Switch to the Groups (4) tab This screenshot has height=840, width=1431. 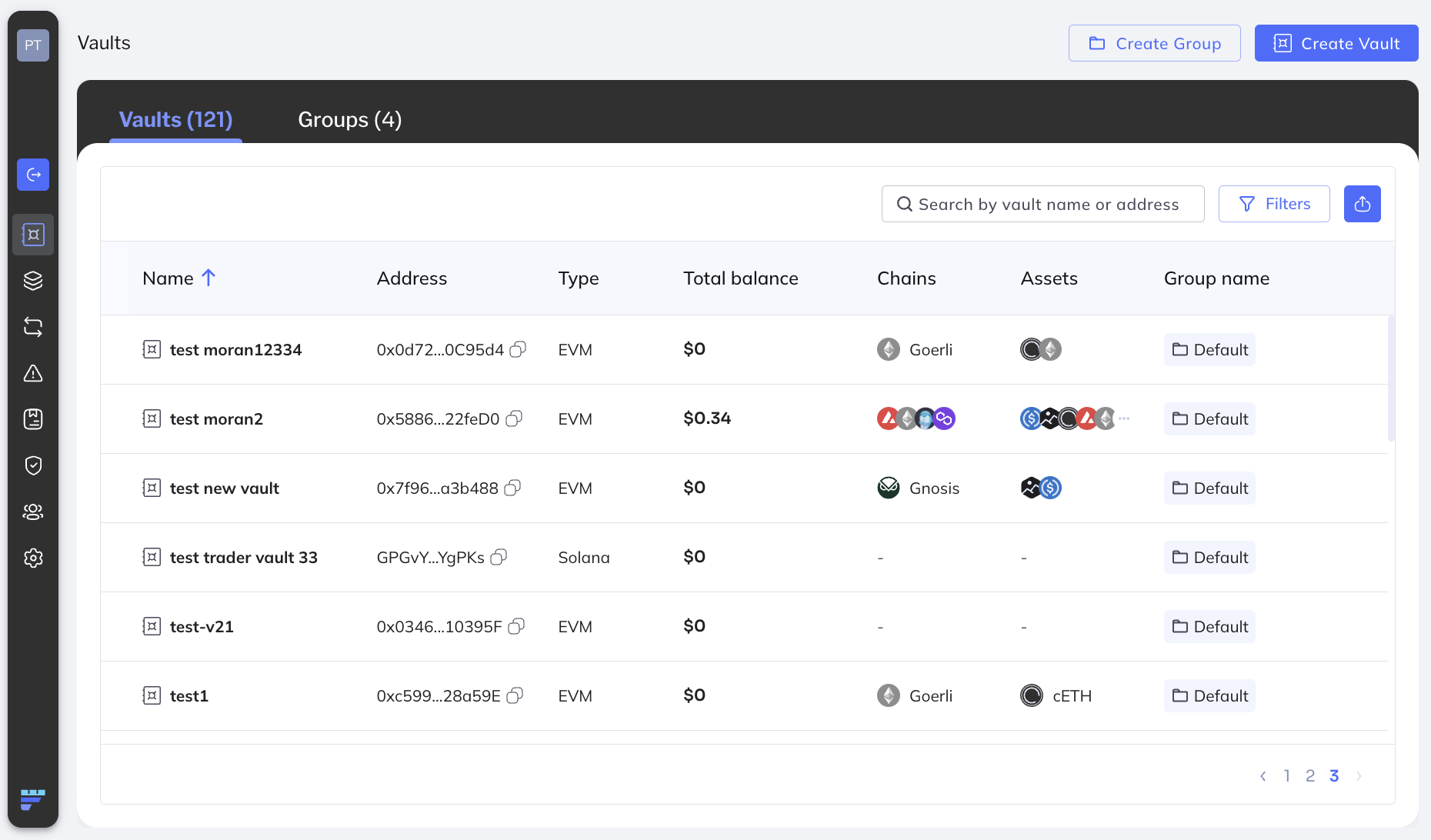(350, 120)
